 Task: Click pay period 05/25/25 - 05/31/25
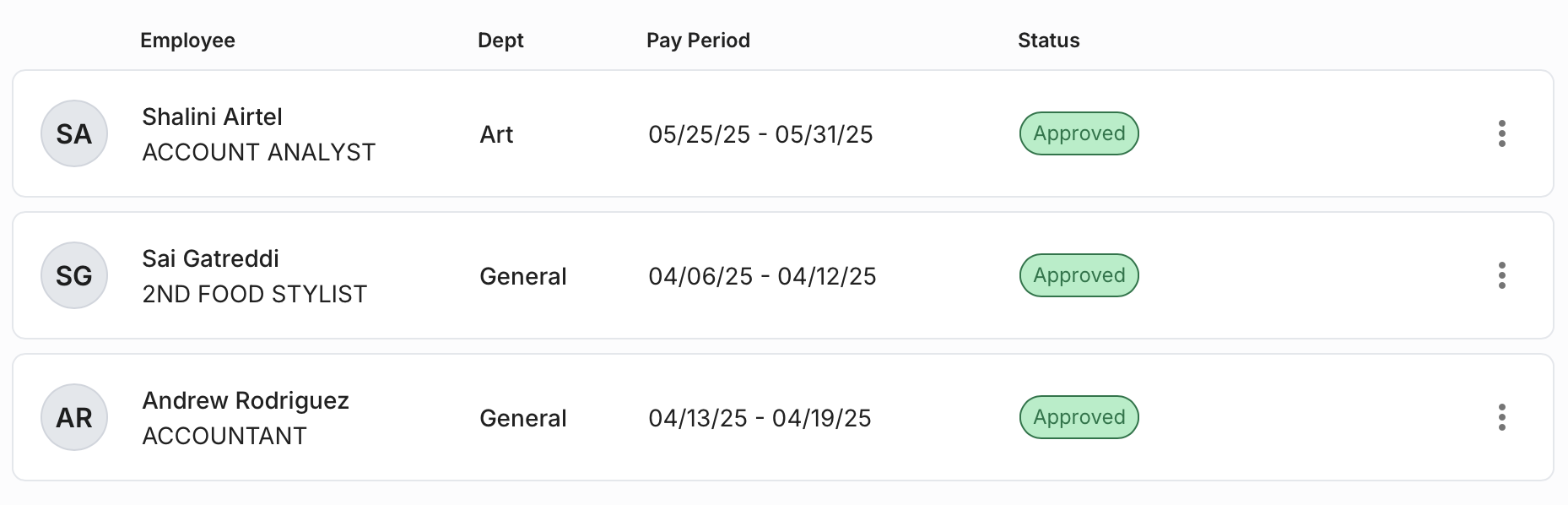[760, 134]
